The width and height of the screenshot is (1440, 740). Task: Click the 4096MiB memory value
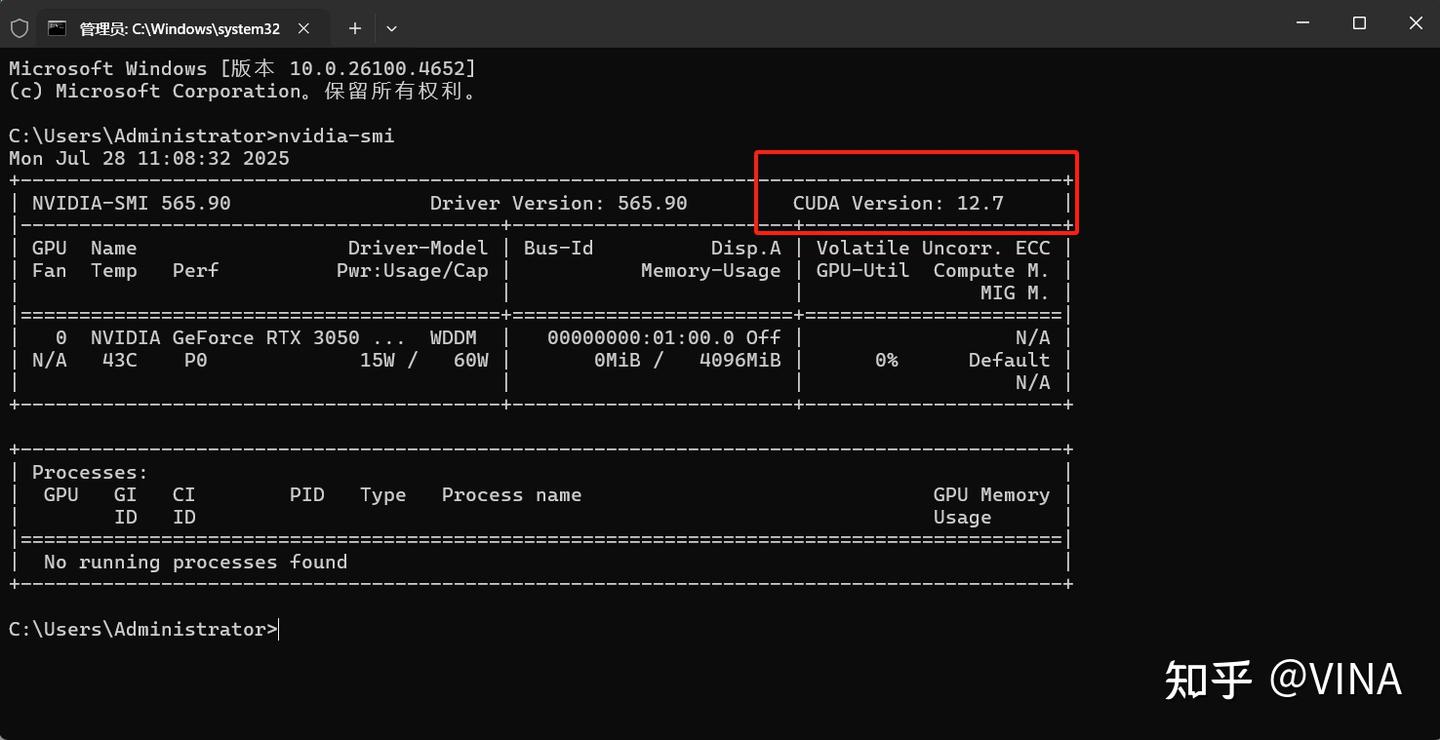740,360
